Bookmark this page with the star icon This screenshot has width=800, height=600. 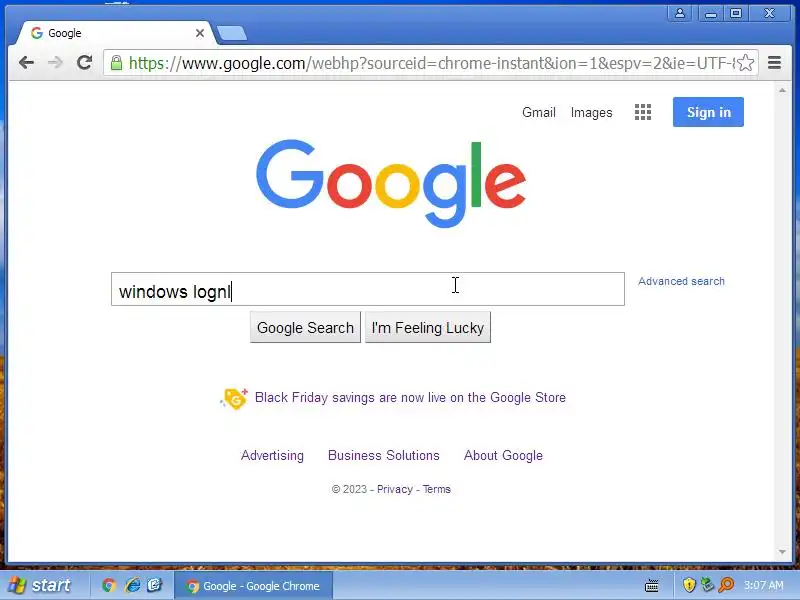pyautogui.click(x=745, y=63)
